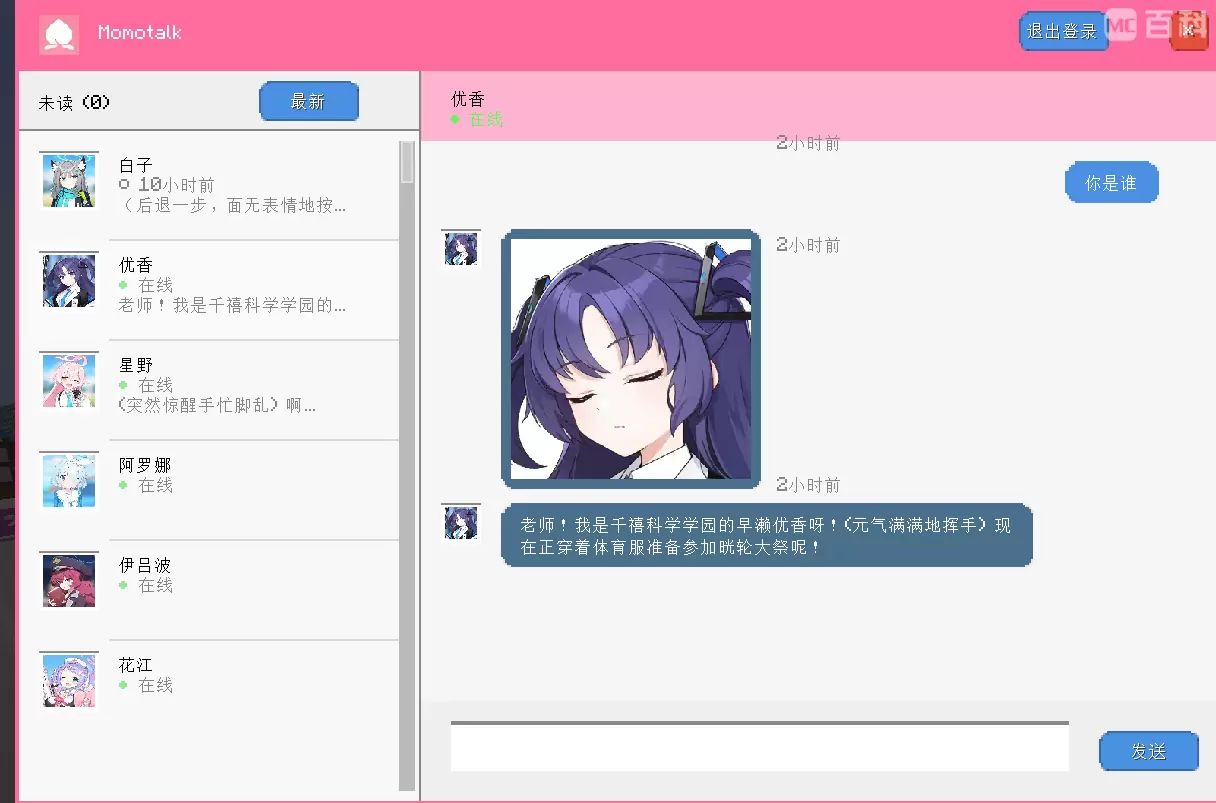Click 优香's long introduction message bubble
The image size is (1216, 803).
point(766,535)
